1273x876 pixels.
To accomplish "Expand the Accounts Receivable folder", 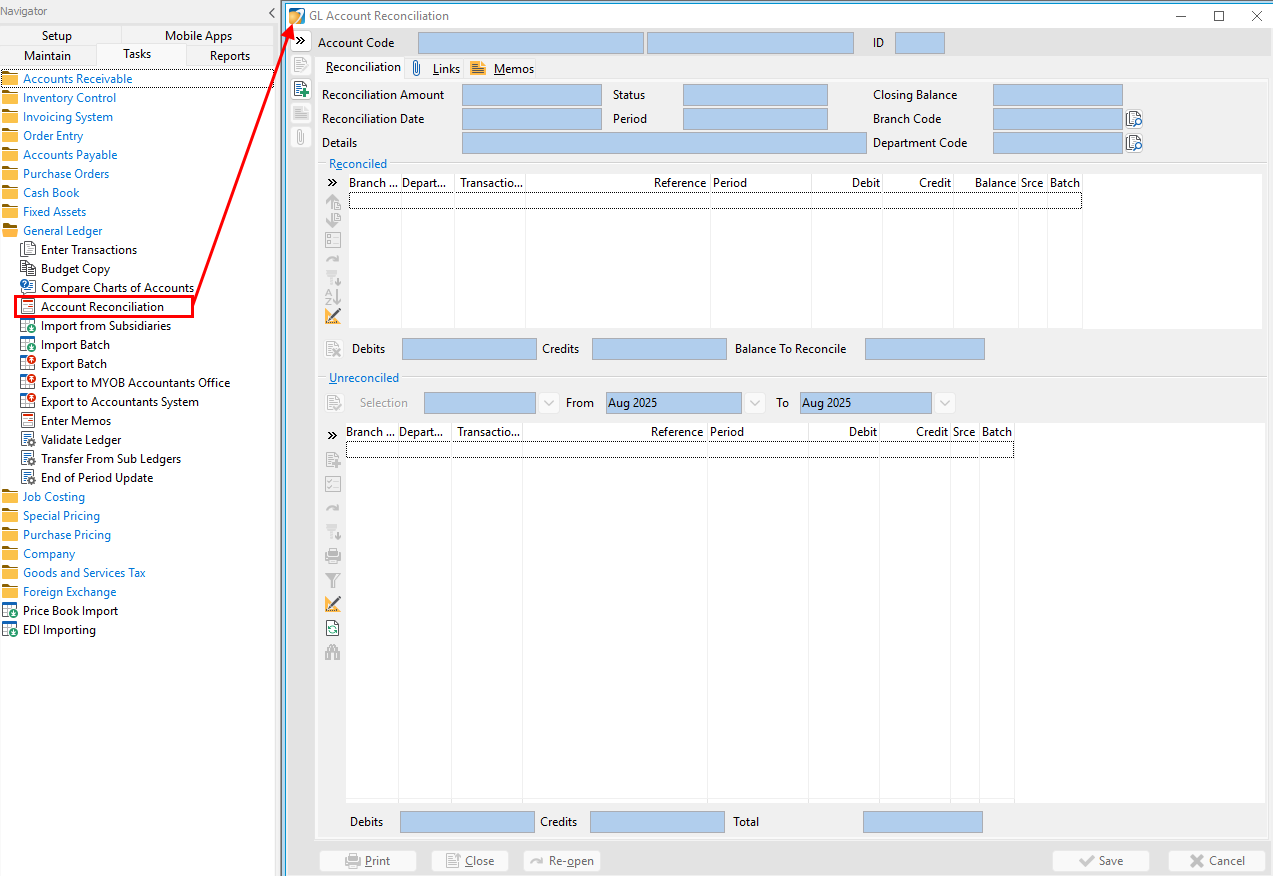I will (68, 79).
